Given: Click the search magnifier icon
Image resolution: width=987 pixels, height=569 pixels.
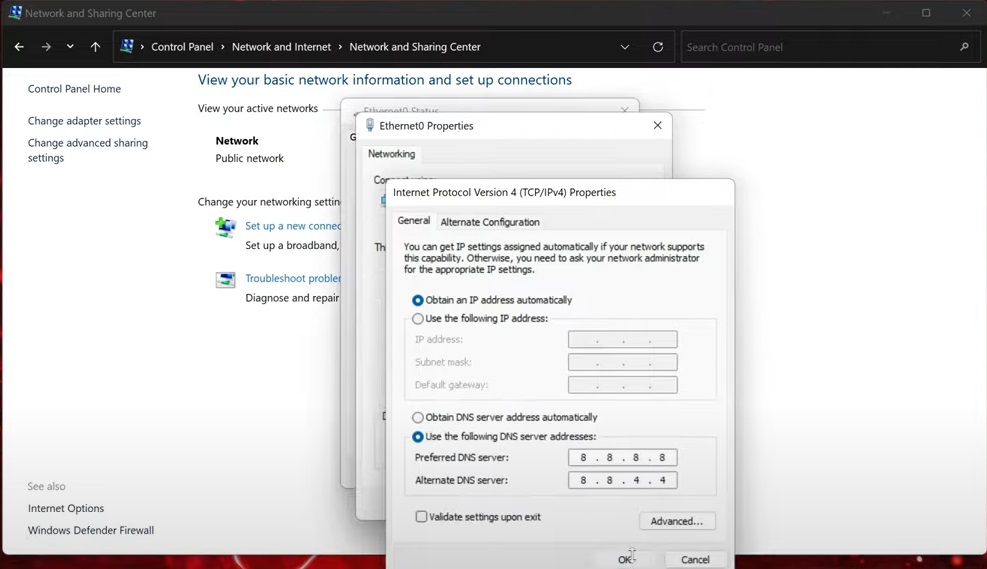Looking at the screenshot, I should pos(964,47).
